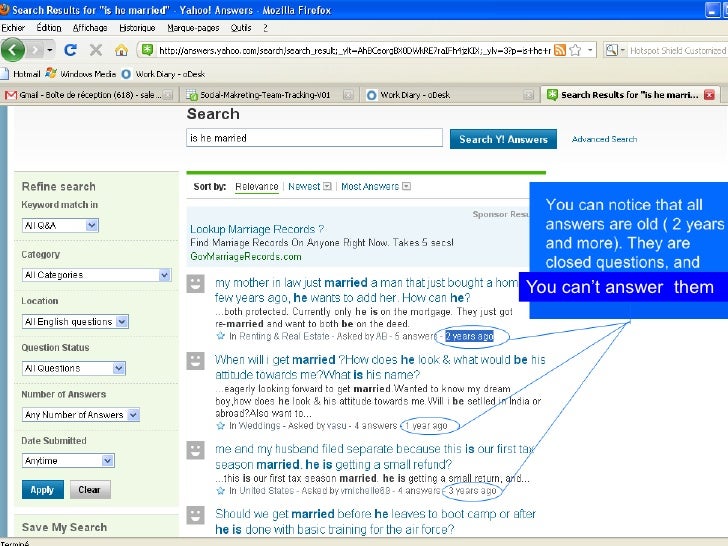Image resolution: width=728 pixels, height=546 pixels.
Task: Close the Gmail tab
Action: (x=168, y=95)
